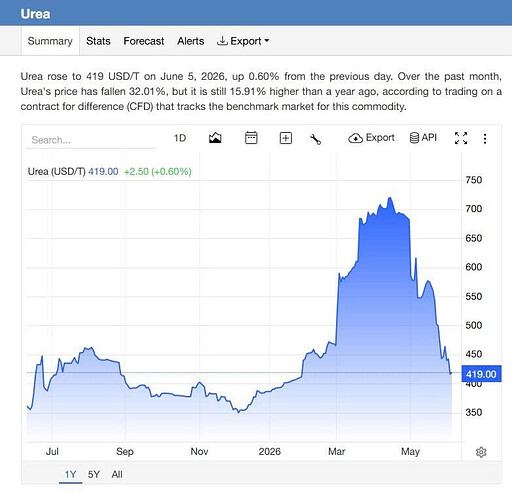This screenshot has height=500, width=512.
Task: Select the All time range
Action: (x=117, y=474)
